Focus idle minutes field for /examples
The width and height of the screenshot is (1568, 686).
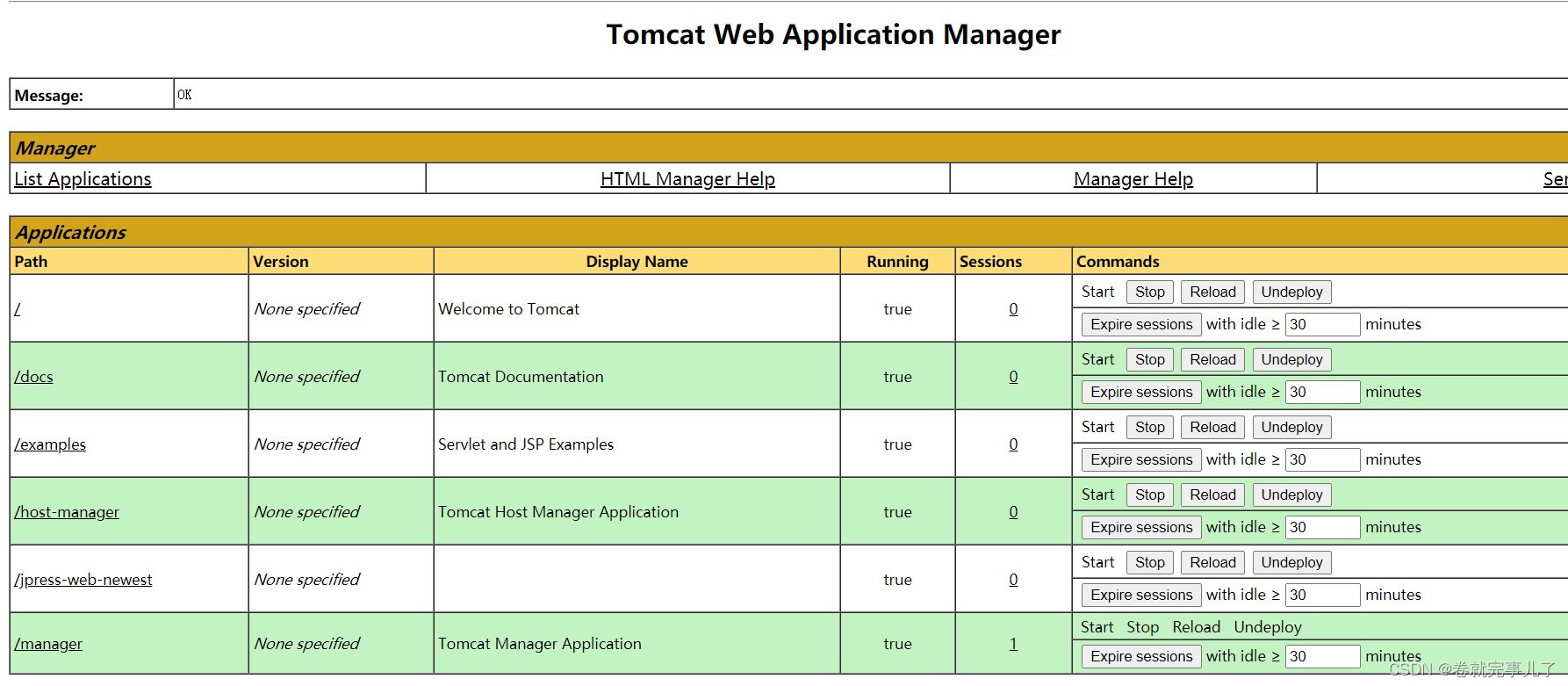[1322, 459]
